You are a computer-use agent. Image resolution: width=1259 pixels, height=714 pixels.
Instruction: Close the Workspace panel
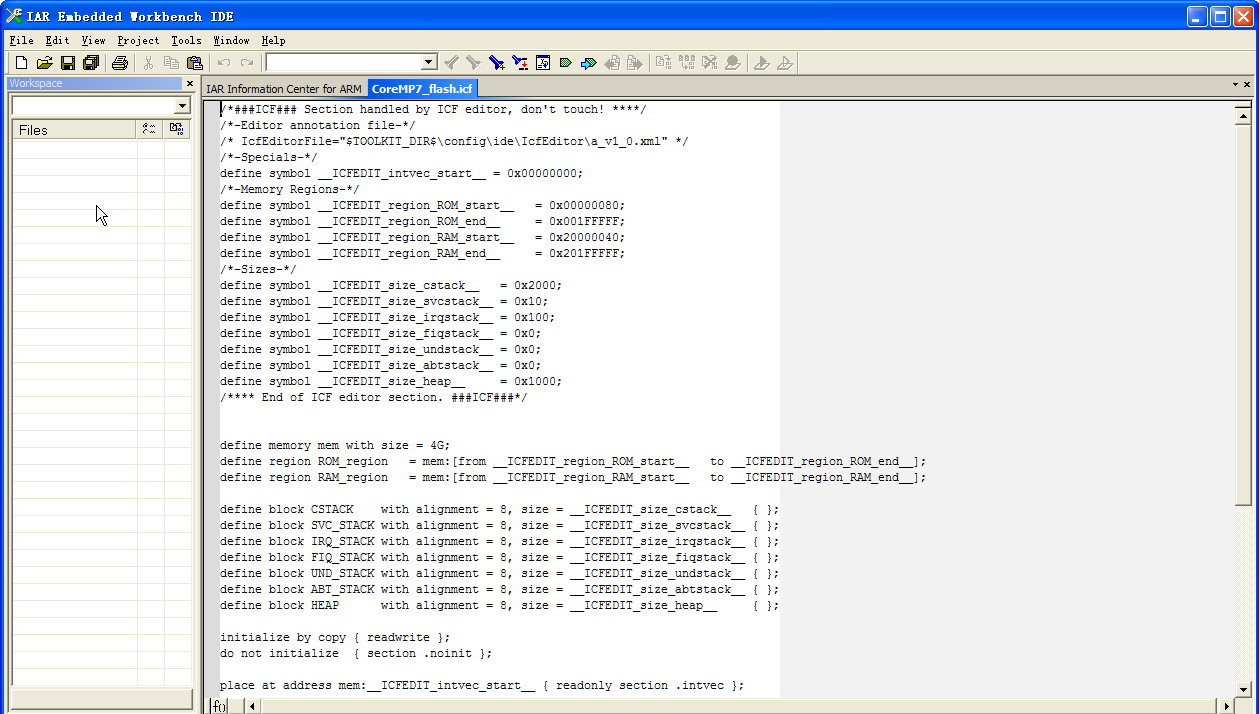(189, 84)
